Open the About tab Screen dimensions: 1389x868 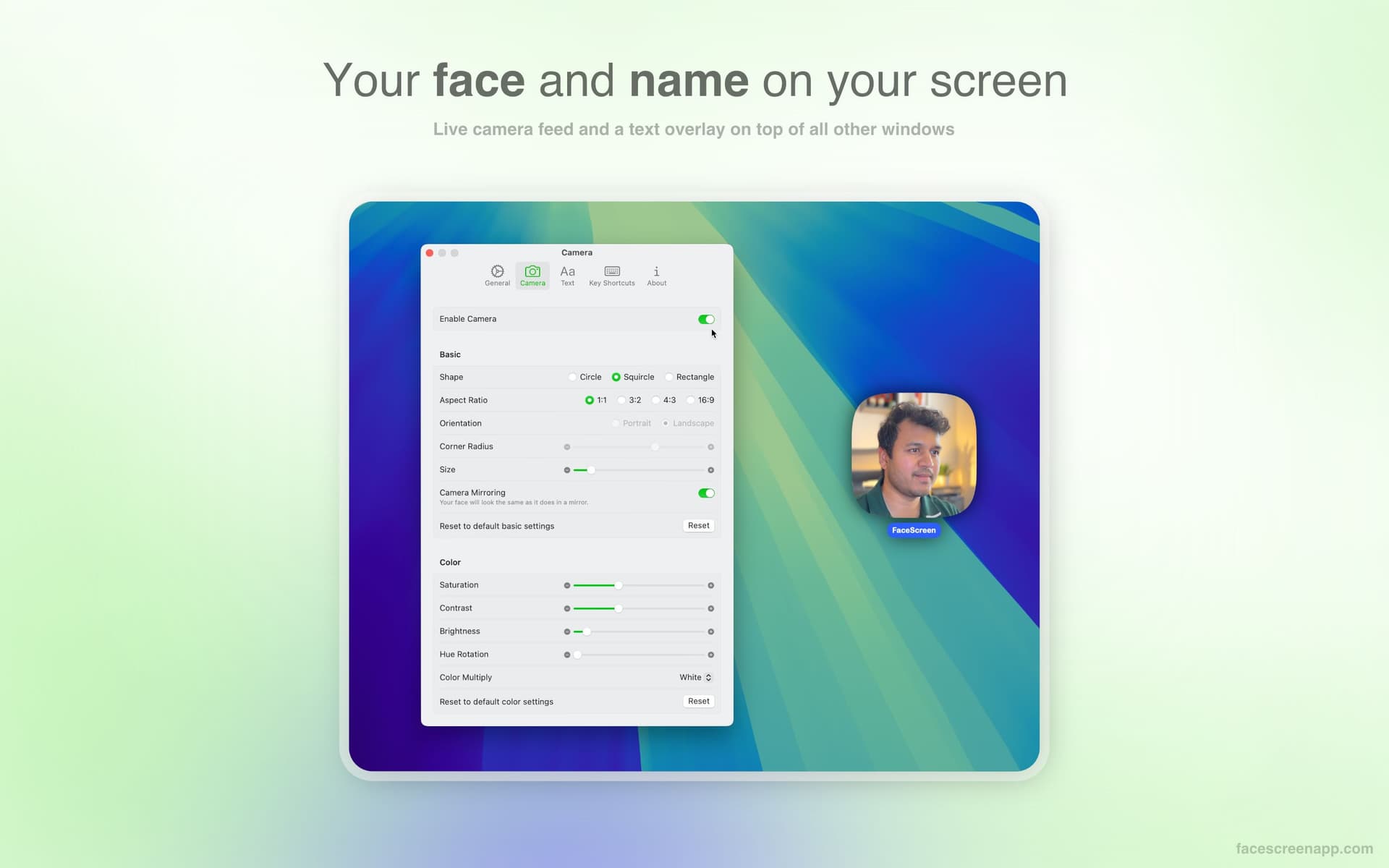point(657,276)
